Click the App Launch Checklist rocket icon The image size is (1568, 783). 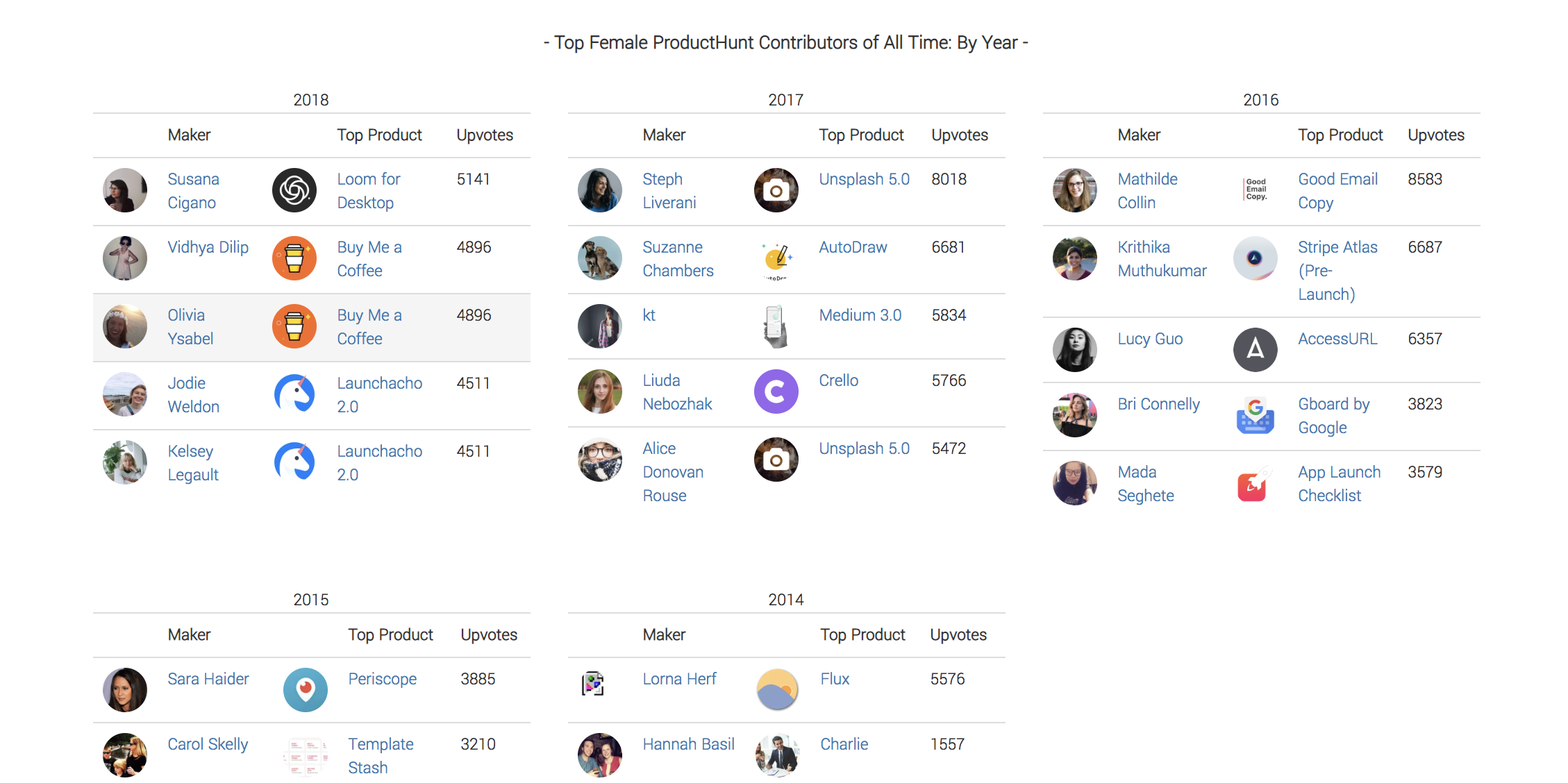(x=1256, y=483)
